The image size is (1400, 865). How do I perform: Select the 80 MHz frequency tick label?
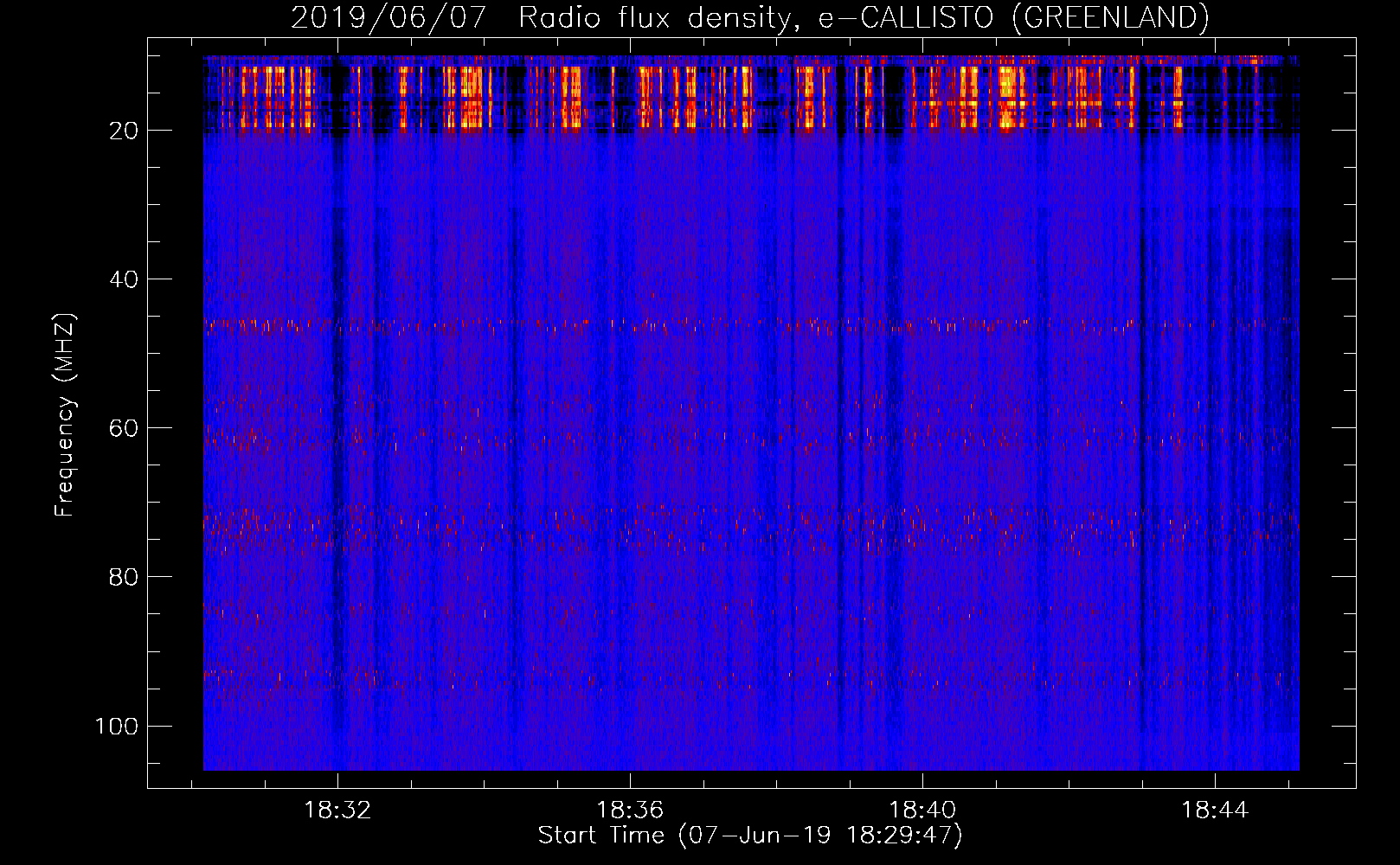pos(124,577)
